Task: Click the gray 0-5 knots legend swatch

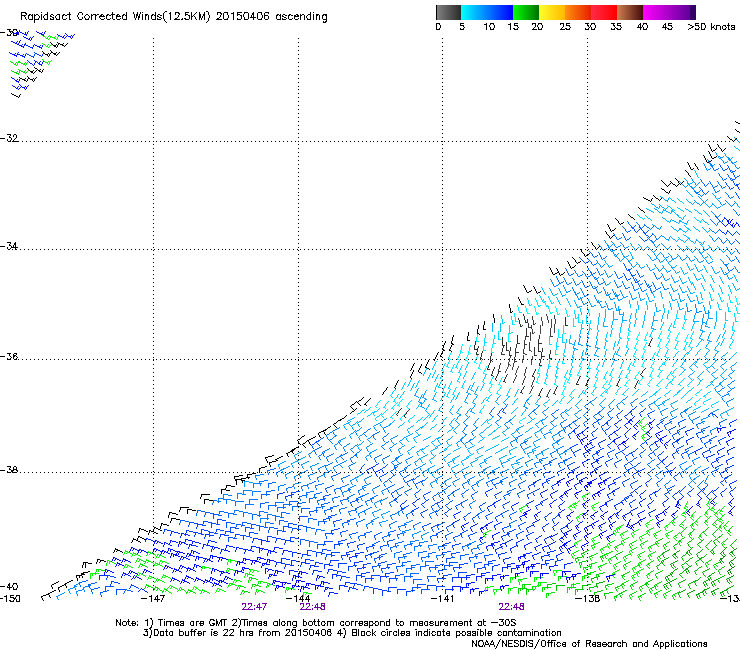Action: [x=448, y=12]
